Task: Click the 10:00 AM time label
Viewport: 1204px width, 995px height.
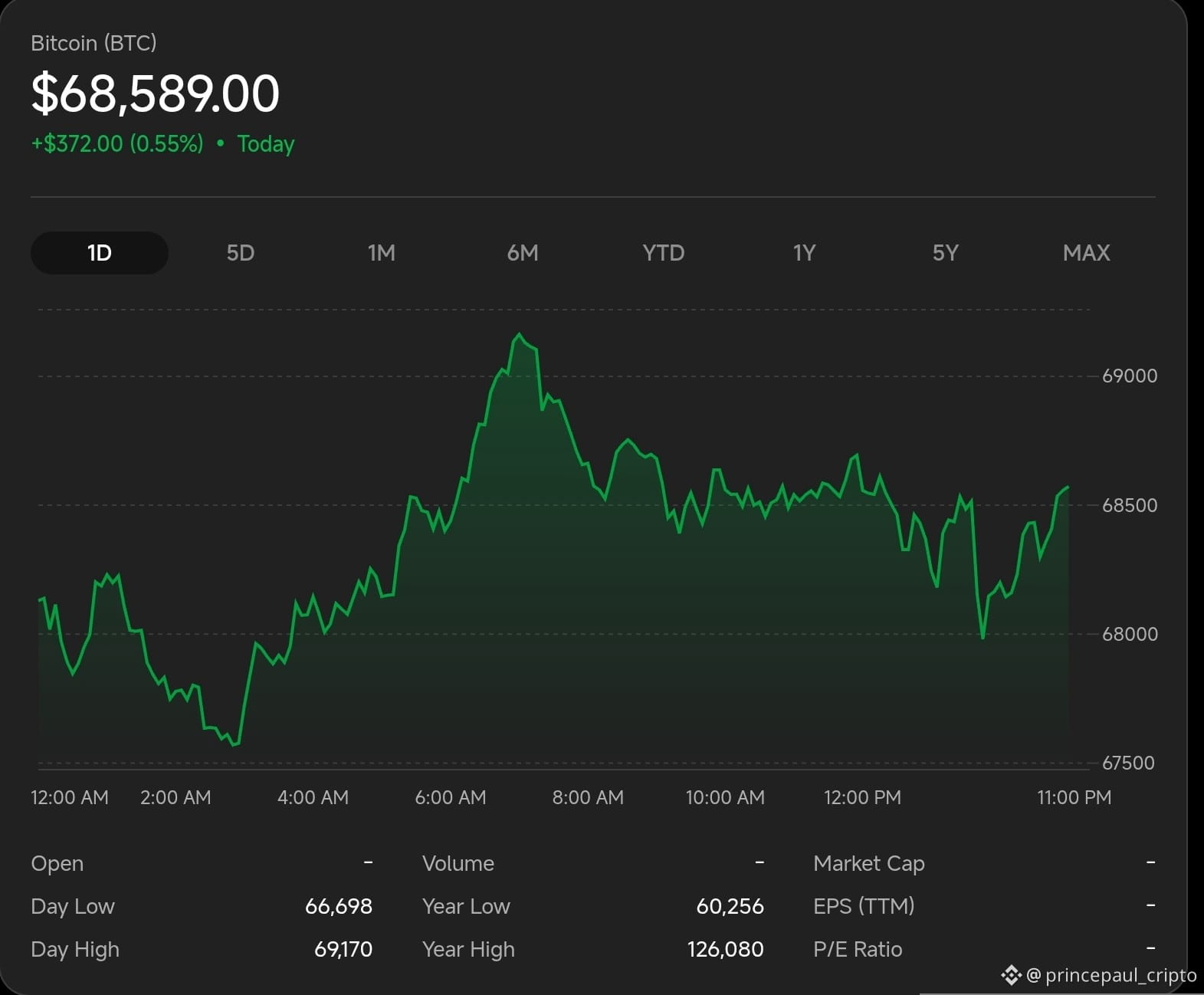Action: (x=725, y=797)
